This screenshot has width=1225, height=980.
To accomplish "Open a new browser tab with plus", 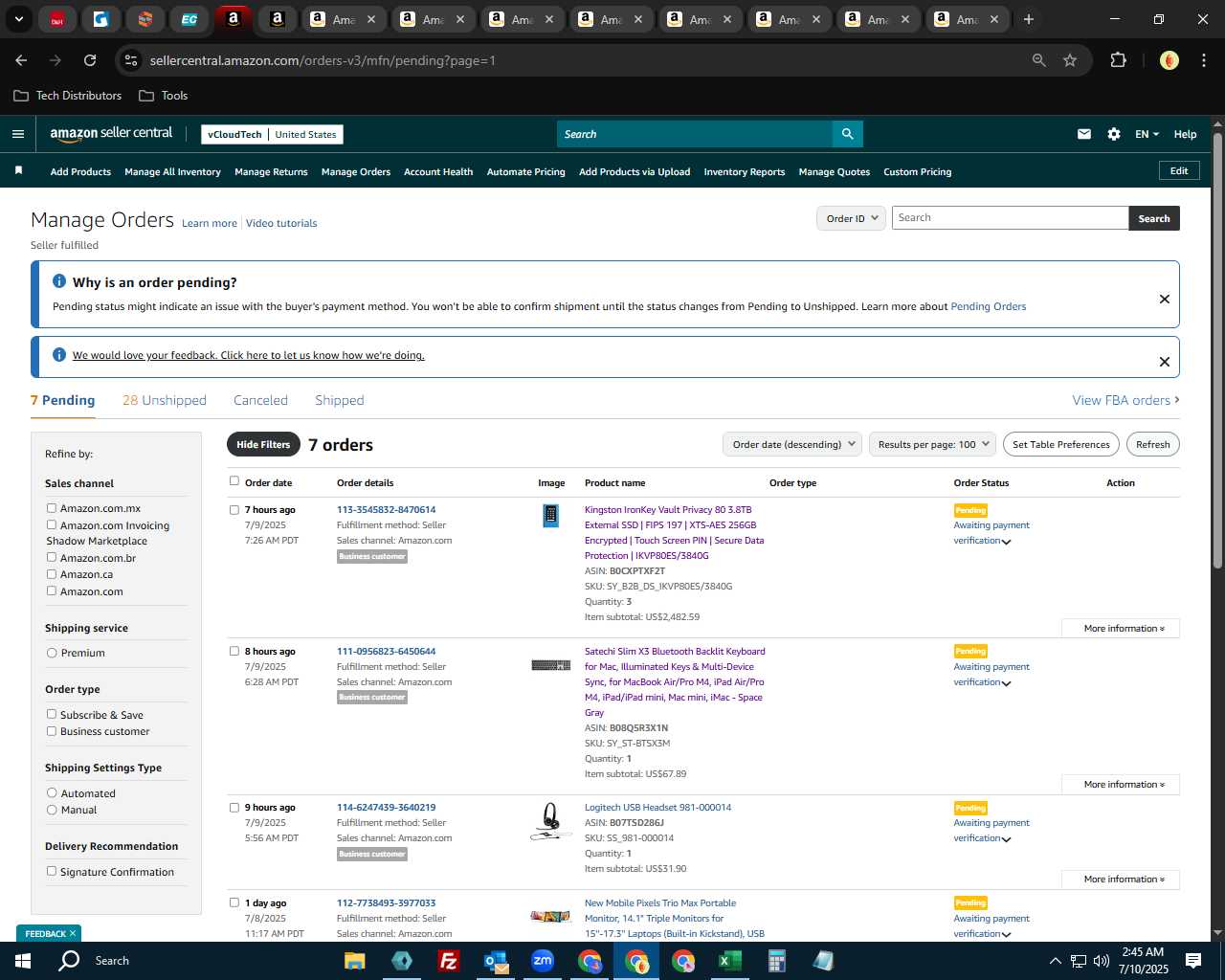I will pos(1029,19).
